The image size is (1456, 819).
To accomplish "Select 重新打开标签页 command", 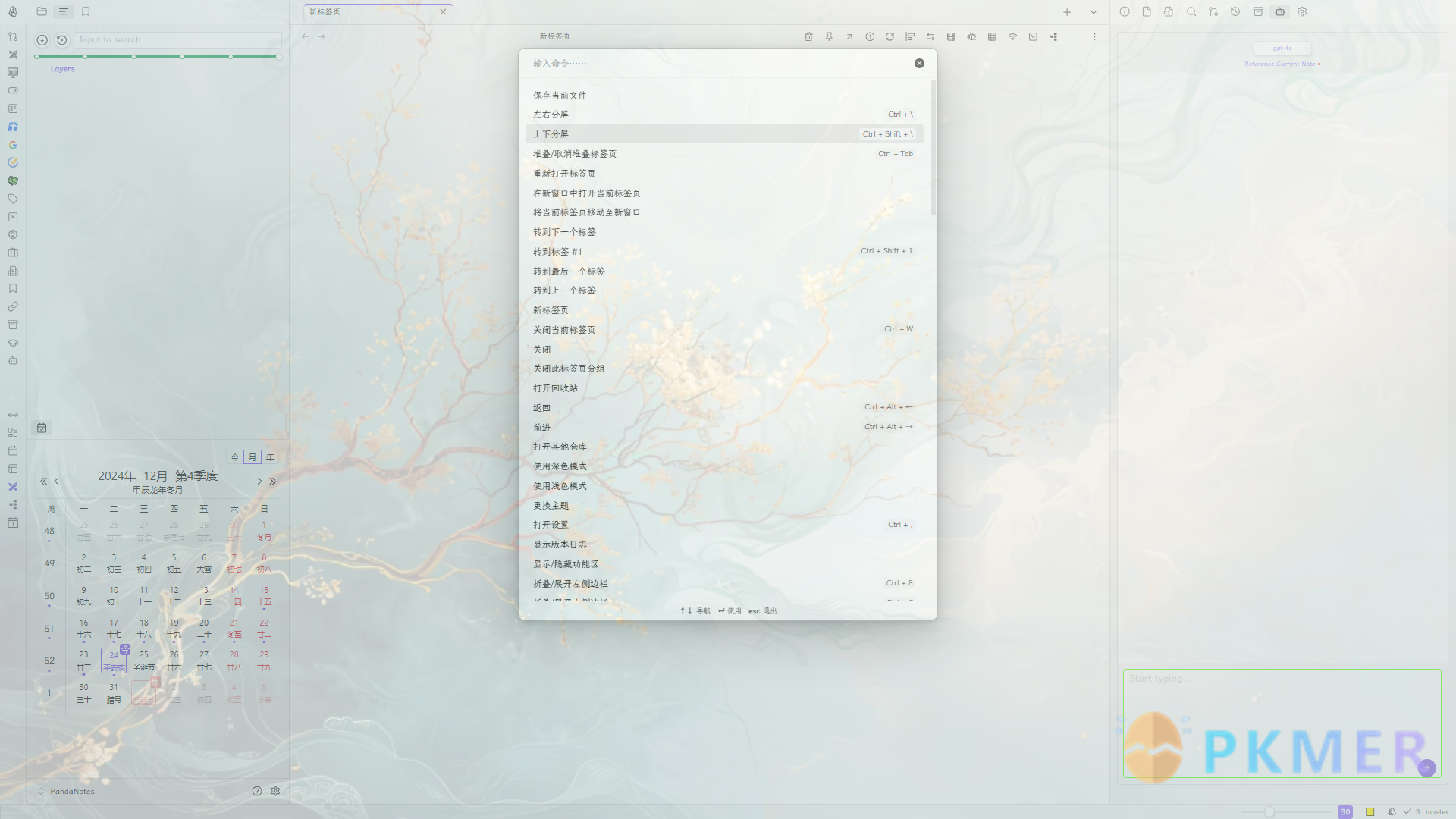I will coord(724,174).
